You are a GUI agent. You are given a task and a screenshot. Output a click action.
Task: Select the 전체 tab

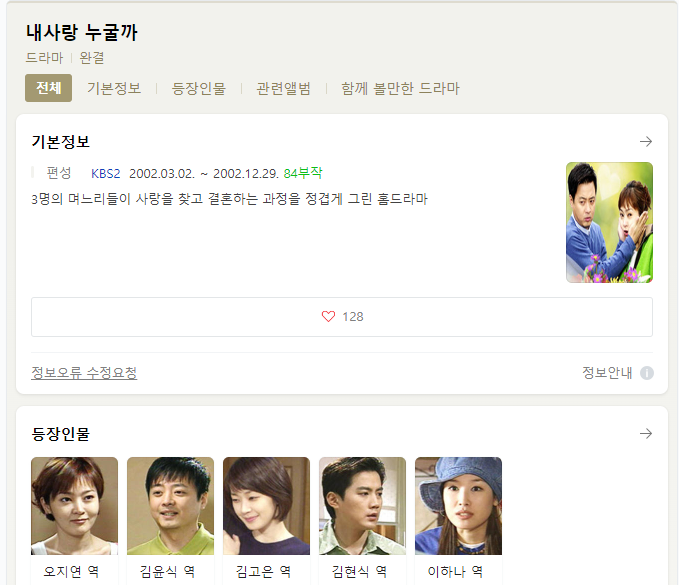pos(48,88)
